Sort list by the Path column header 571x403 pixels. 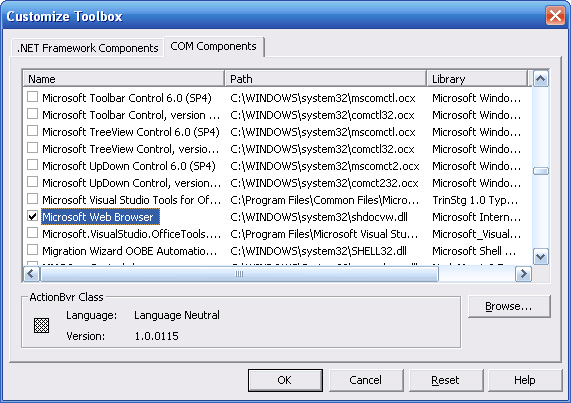[x=326, y=79]
